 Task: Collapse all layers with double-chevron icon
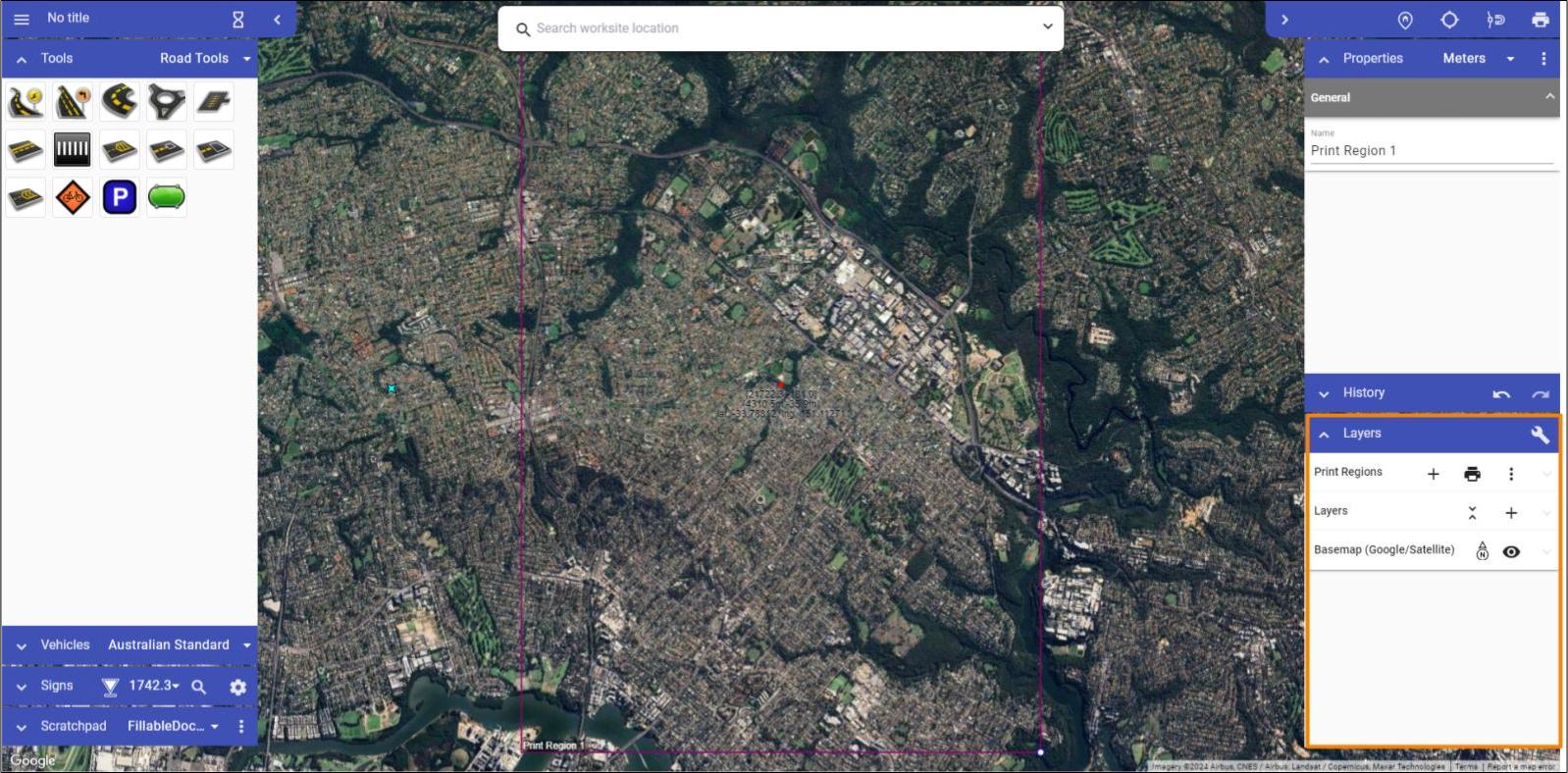click(1472, 513)
